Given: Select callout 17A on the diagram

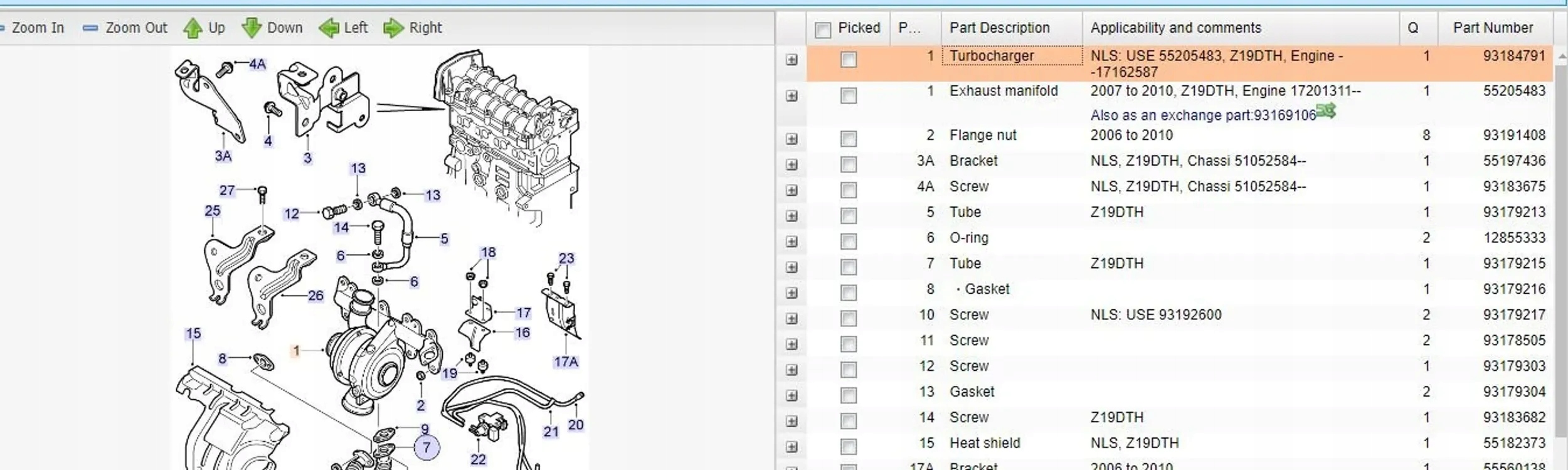Looking at the screenshot, I should [x=566, y=362].
